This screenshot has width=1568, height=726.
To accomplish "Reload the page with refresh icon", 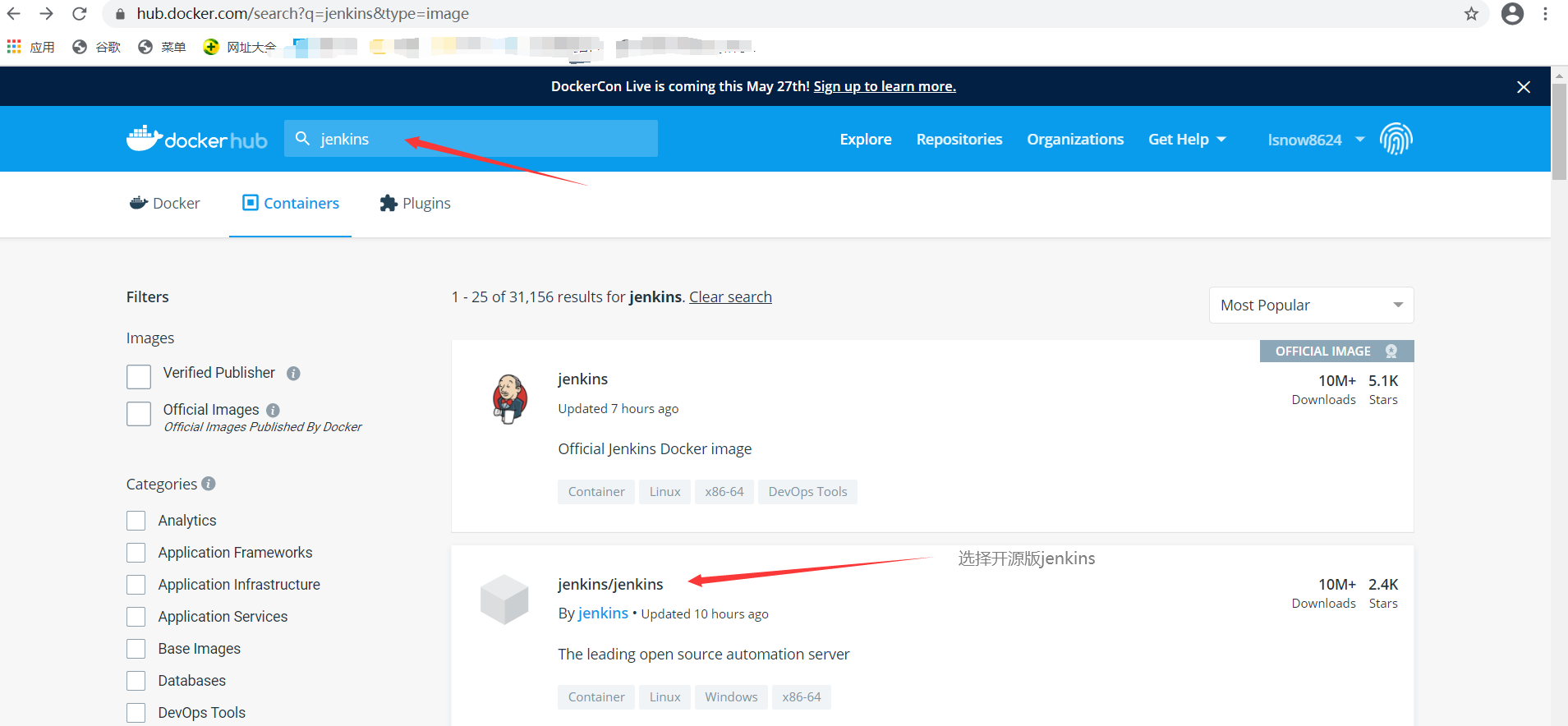I will 80,14.
